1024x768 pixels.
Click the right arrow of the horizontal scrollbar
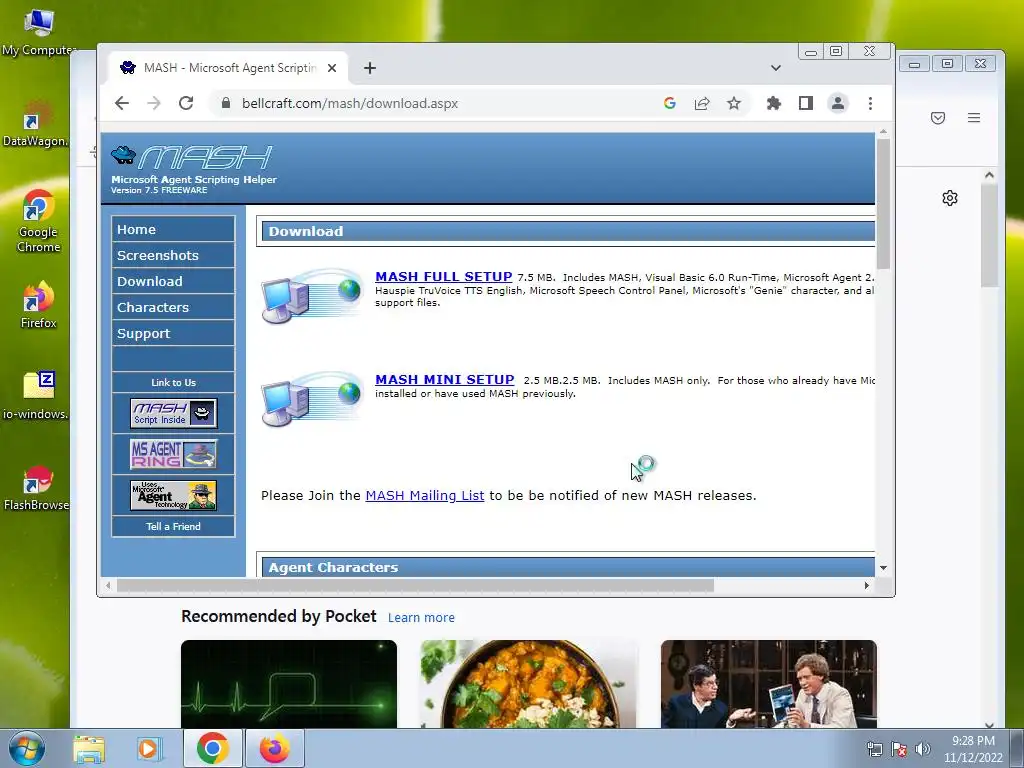pos(867,586)
